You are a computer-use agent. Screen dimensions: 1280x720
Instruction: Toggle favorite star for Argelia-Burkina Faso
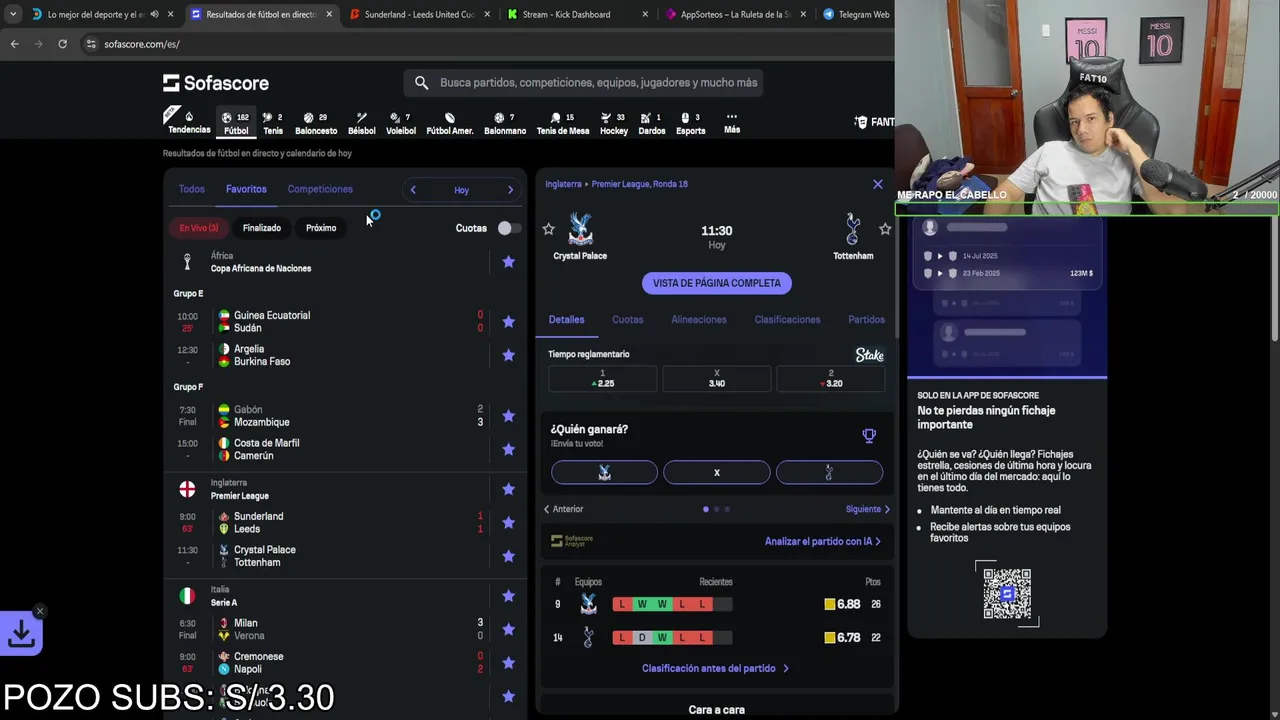(x=508, y=355)
